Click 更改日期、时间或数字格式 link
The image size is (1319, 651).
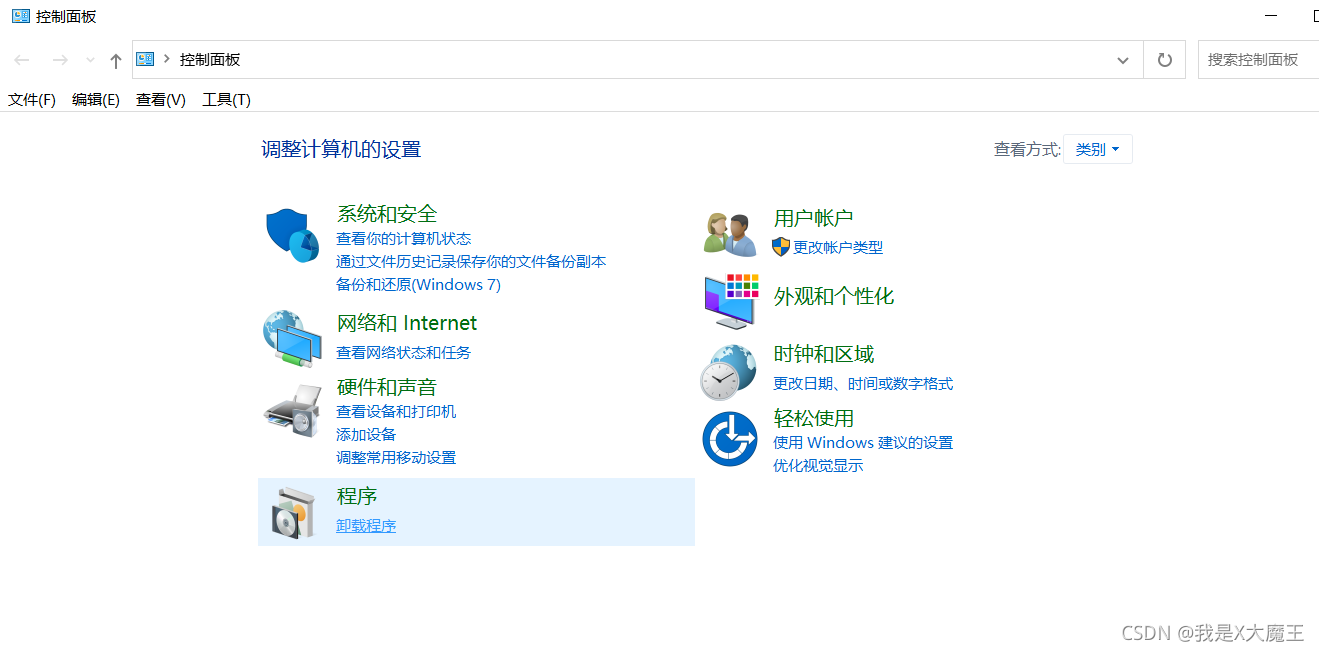pyautogui.click(x=863, y=383)
